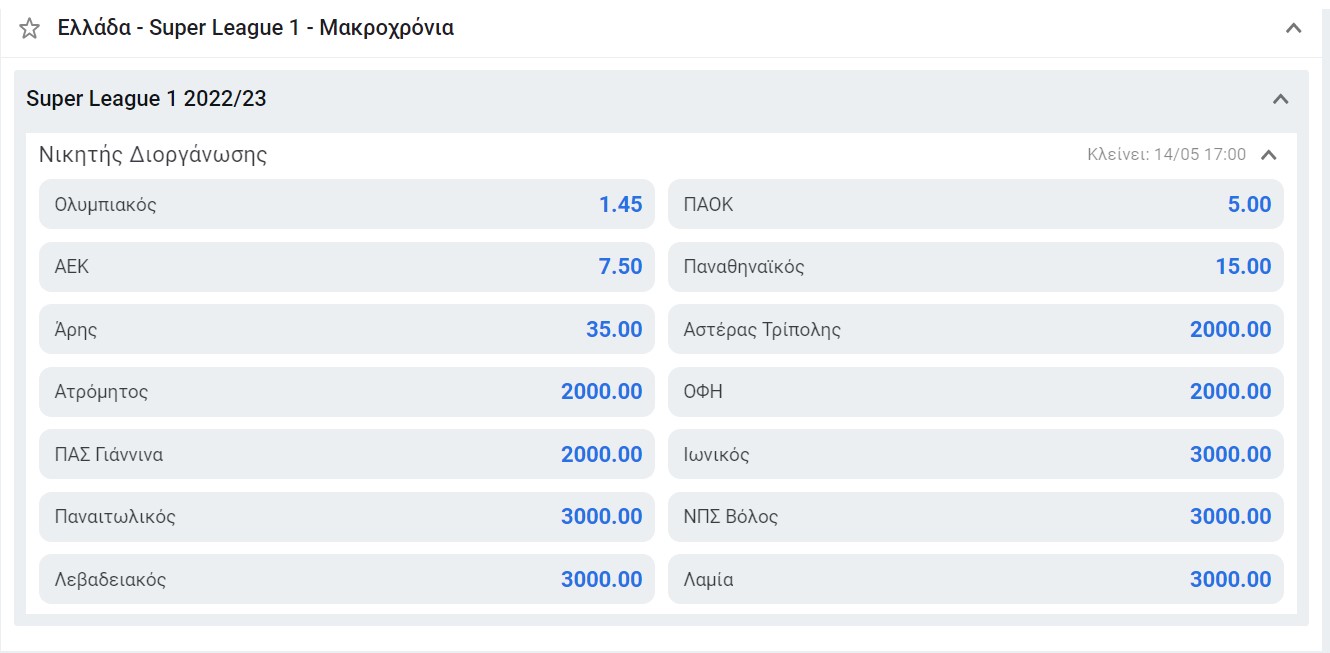Click the Παναιτωλικός odds button
The width and height of the screenshot is (1330, 653).
pyautogui.click(x=347, y=517)
